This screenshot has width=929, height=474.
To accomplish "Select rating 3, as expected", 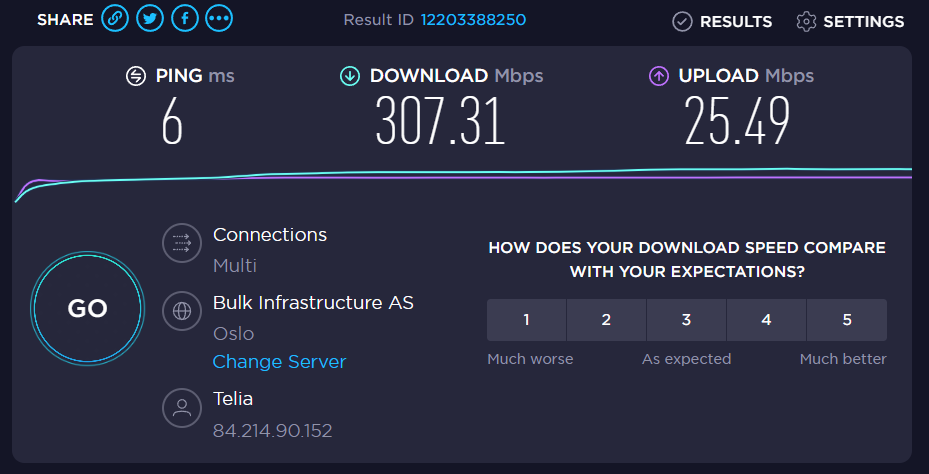I will tap(686, 320).
